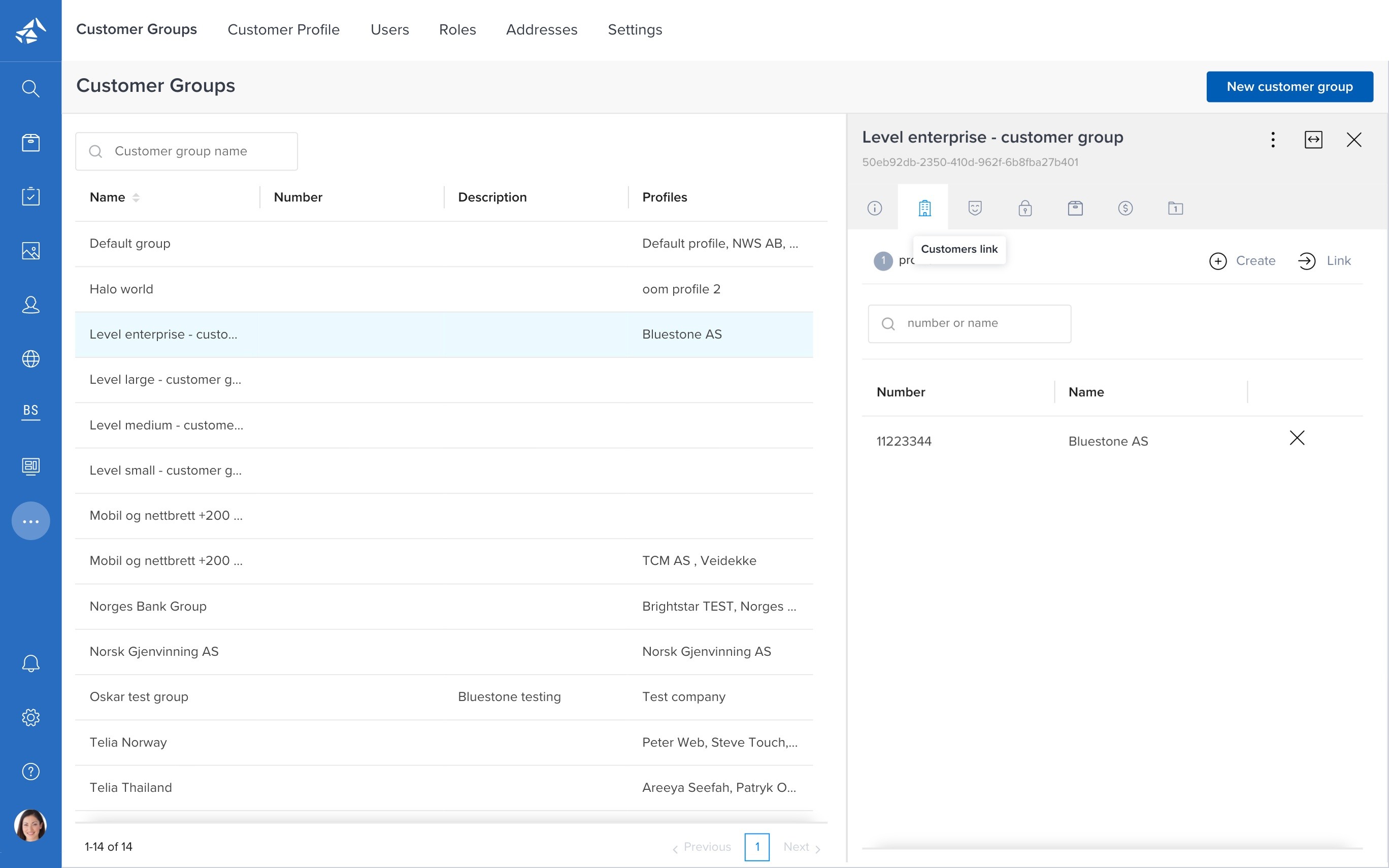The width and height of the screenshot is (1389, 868).
Task: Click the Create customer button
Action: pyautogui.click(x=1242, y=260)
